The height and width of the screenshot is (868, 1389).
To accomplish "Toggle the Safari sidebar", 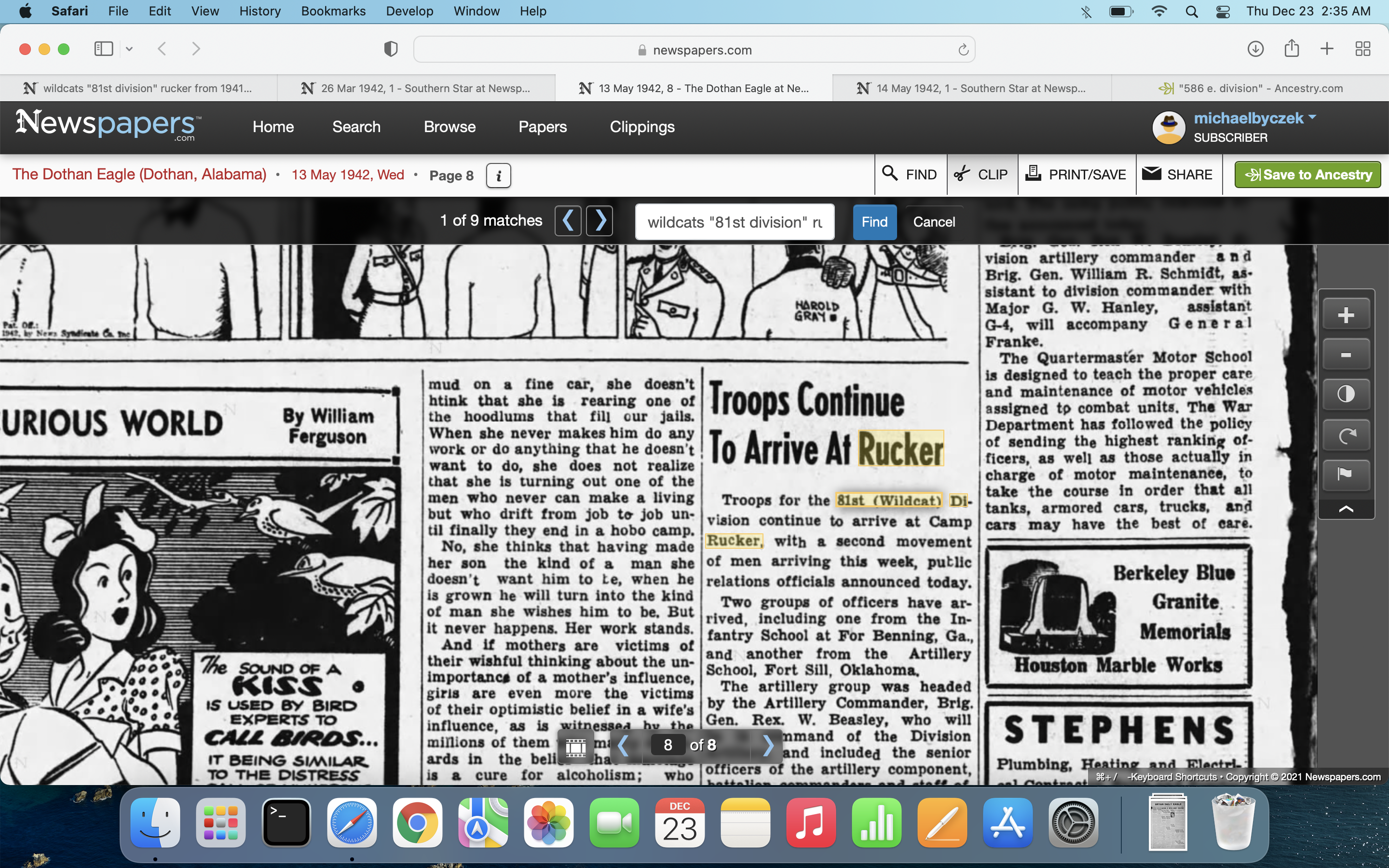I will point(103,49).
